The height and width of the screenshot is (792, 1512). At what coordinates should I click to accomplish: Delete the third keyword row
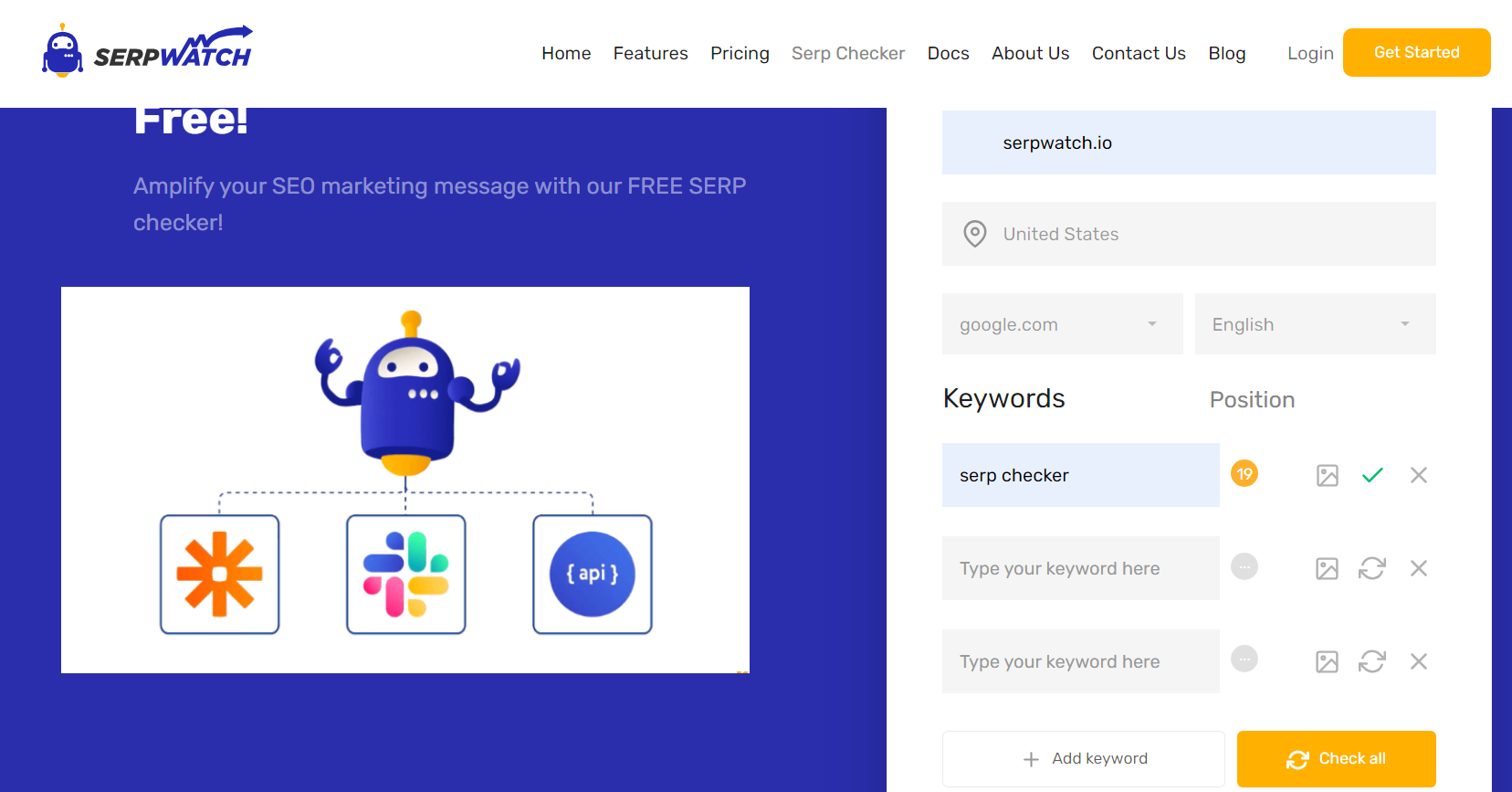tap(1419, 661)
